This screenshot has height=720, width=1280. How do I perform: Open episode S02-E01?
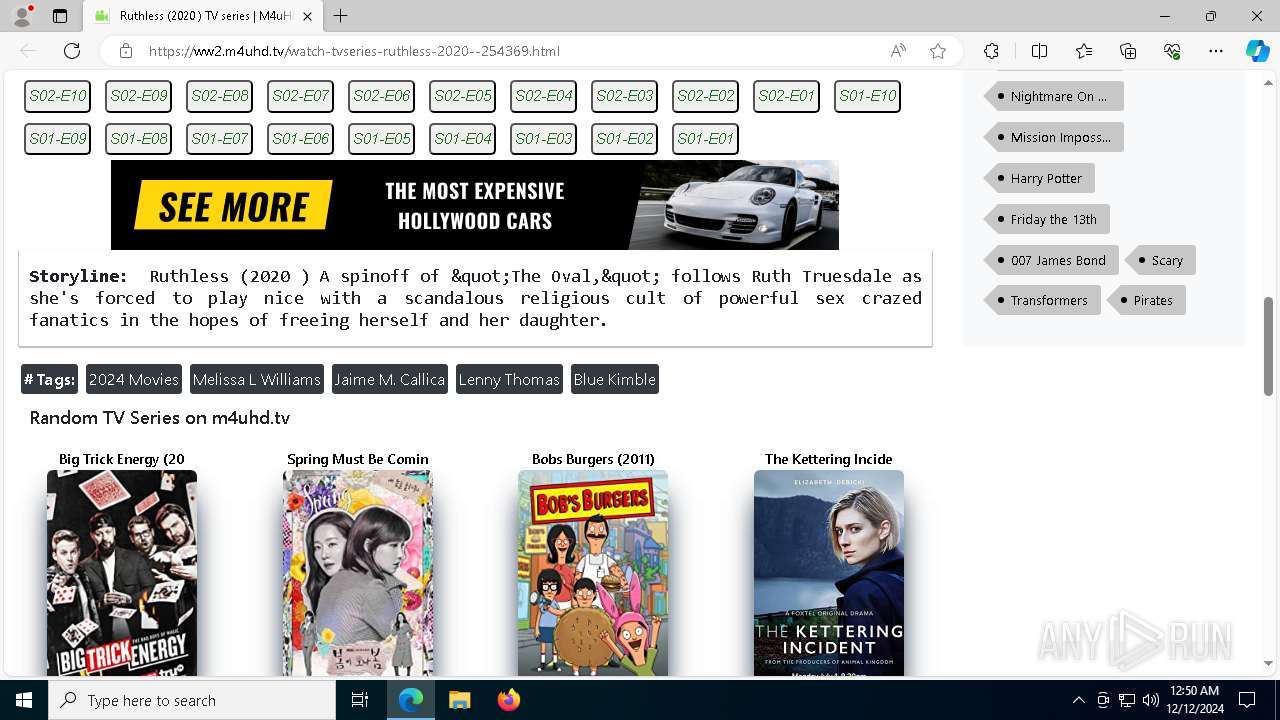pos(786,96)
